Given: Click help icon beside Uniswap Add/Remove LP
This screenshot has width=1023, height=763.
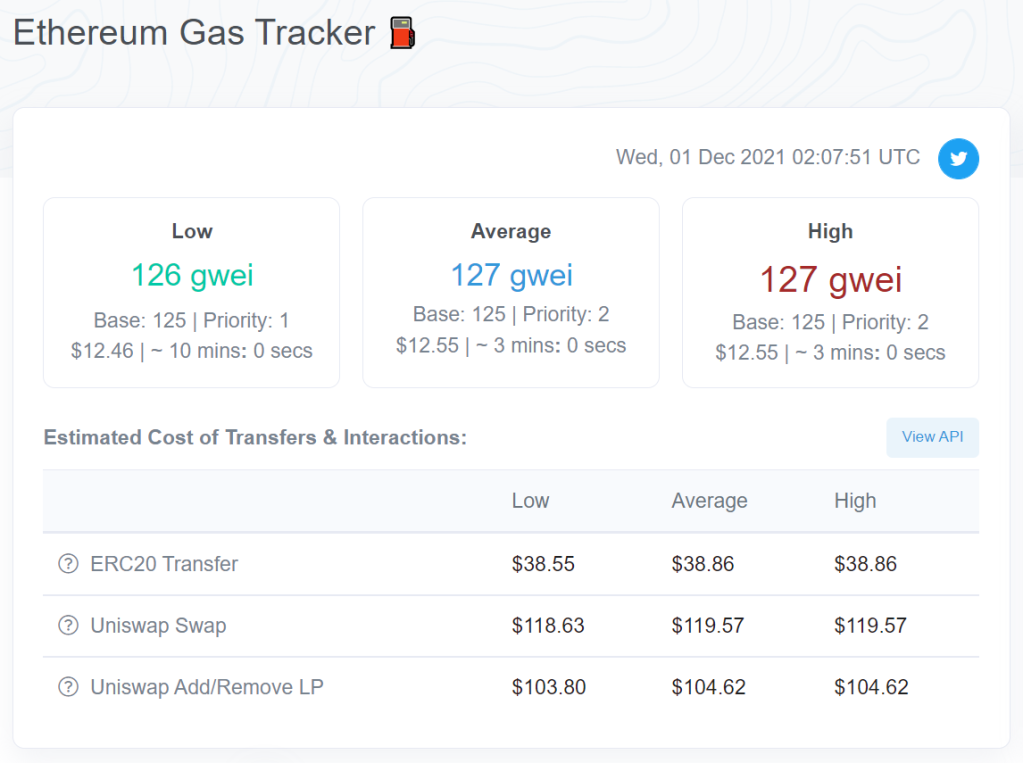Looking at the screenshot, I should point(68,688).
